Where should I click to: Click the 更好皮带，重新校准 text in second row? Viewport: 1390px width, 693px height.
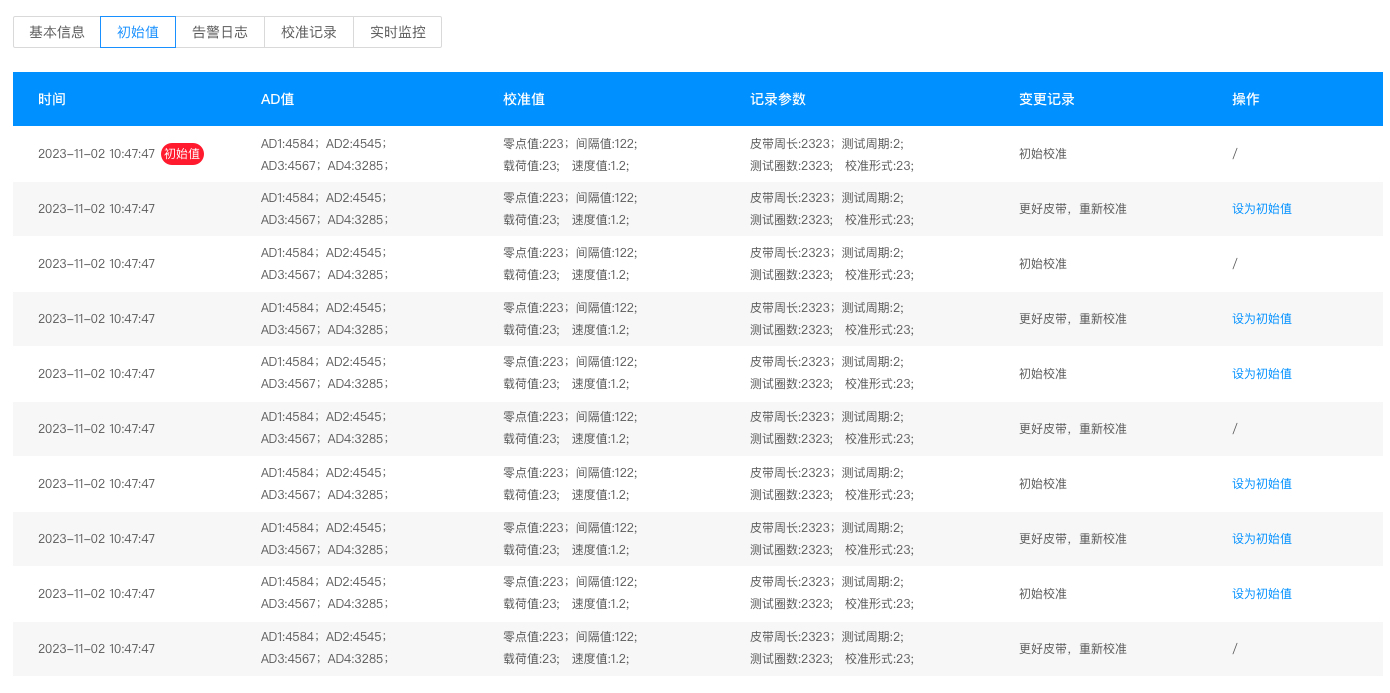point(1070,208)
